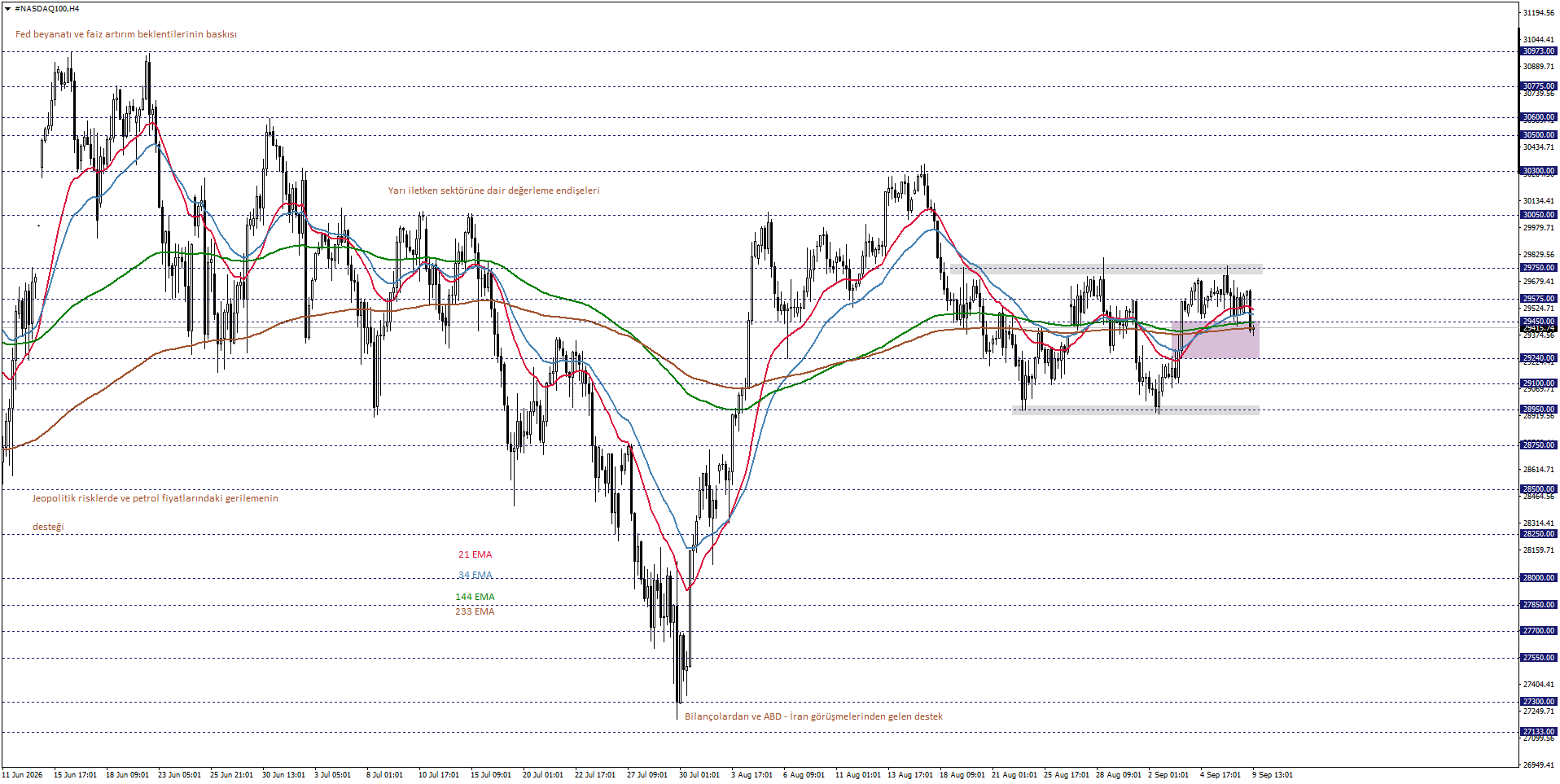Image resolution: width=1560 pixels, height=784 pixels.
Task: Click the 31194.56 value on price scale
Action: pos(1539,13)
